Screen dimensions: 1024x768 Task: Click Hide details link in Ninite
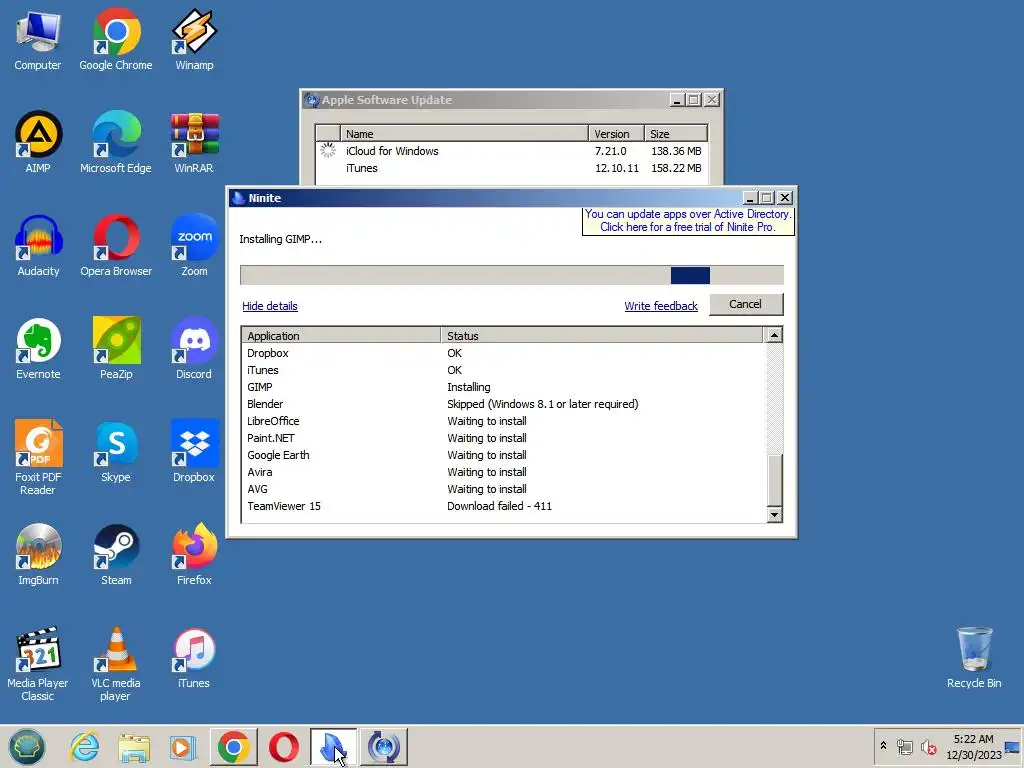coord(270,306)
